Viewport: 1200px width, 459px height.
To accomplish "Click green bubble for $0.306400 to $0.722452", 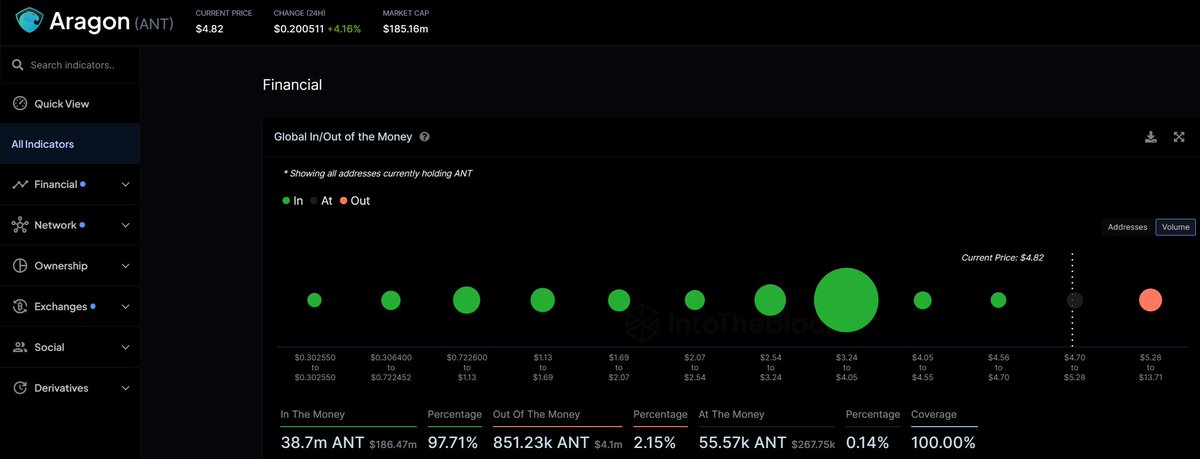I will click(x=391, y=300).
